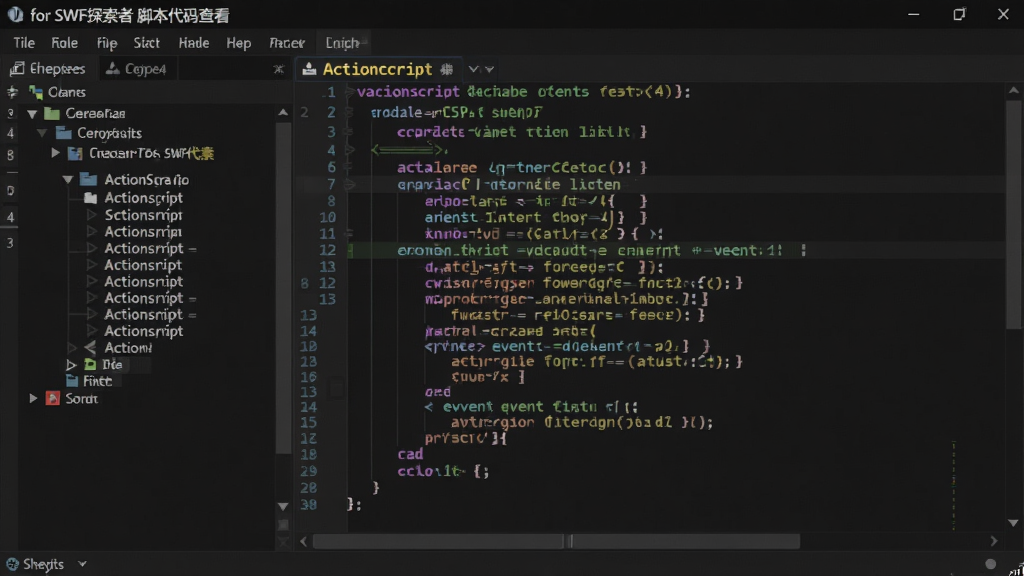1024x576 pixels.
Task: Click the editor vertical scroll down arrow
Action: pyautogui.click(x=1013, y=523)
